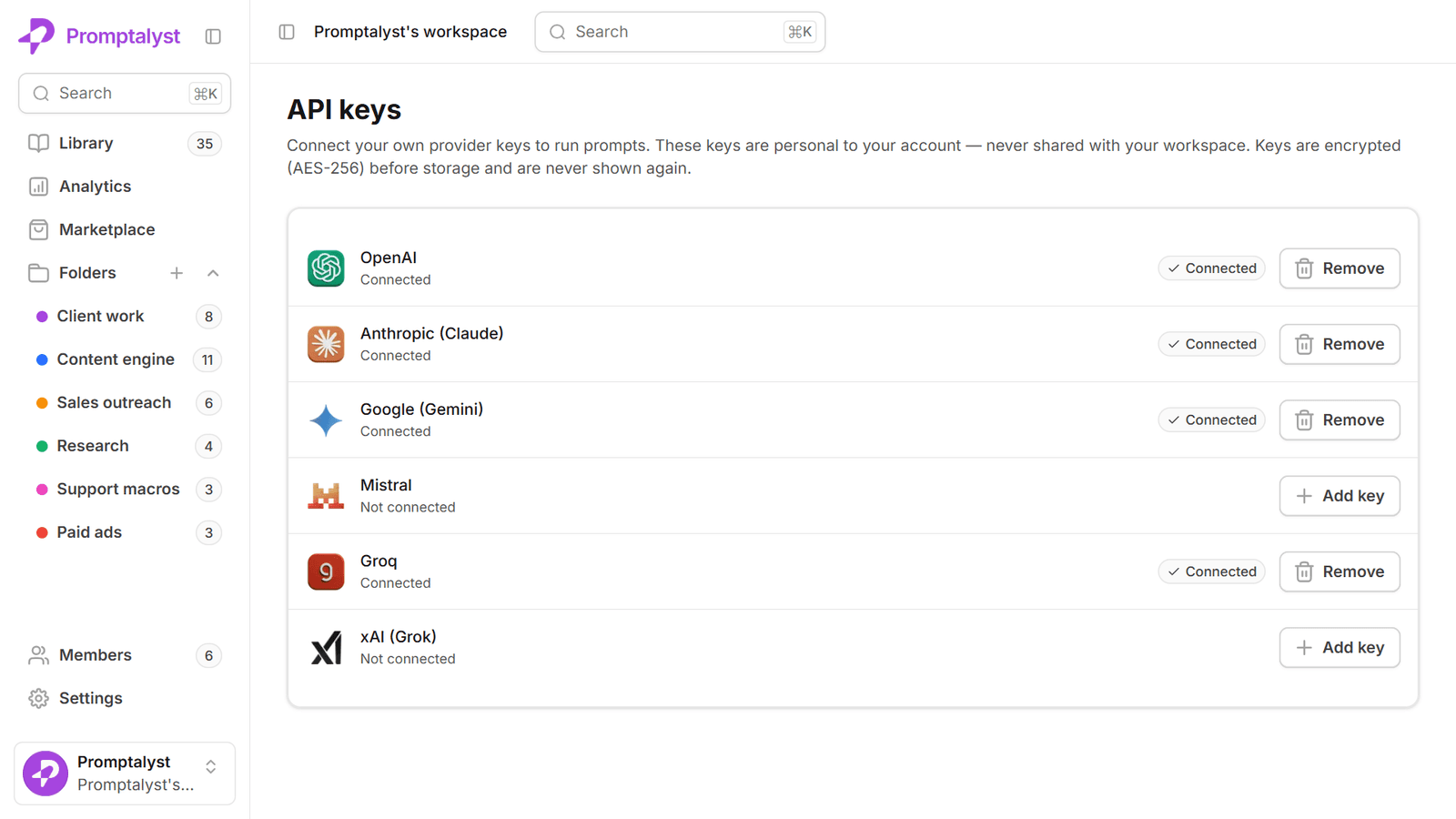1456x819 pixels.
Task: Click the Anthropic Connected status badge
Action: click(x=1211, y=344)
